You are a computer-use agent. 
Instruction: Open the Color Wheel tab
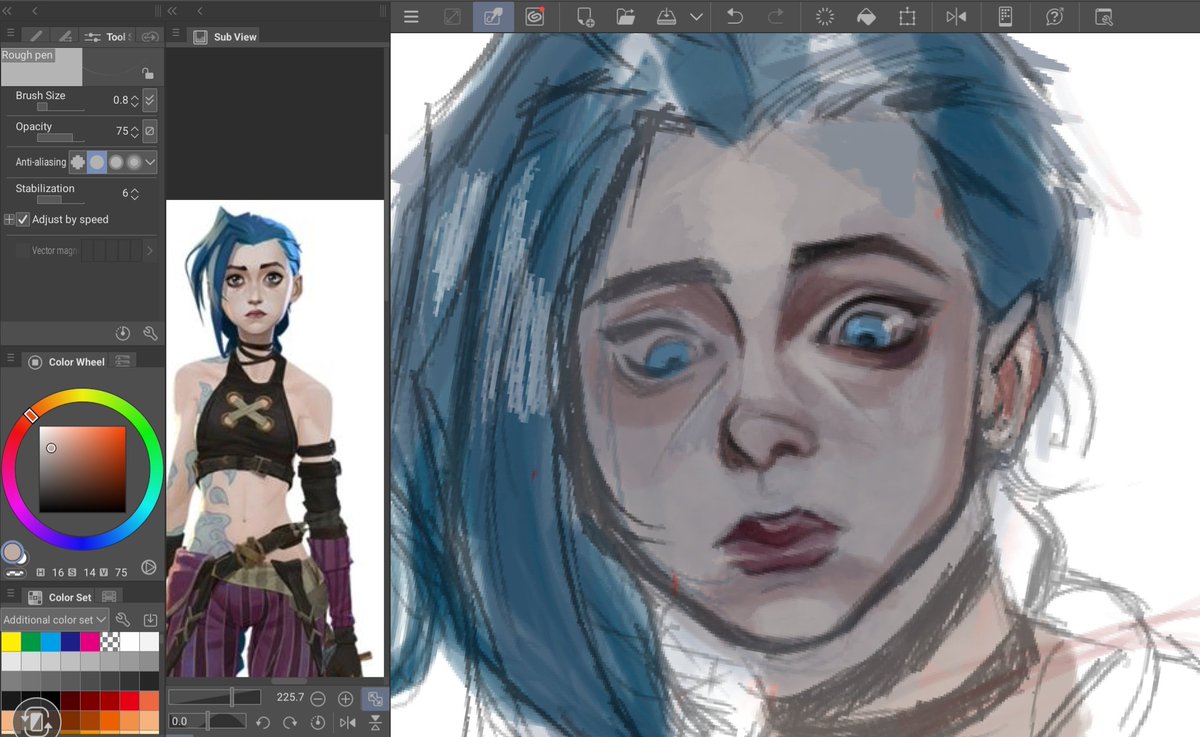(66, 361)
